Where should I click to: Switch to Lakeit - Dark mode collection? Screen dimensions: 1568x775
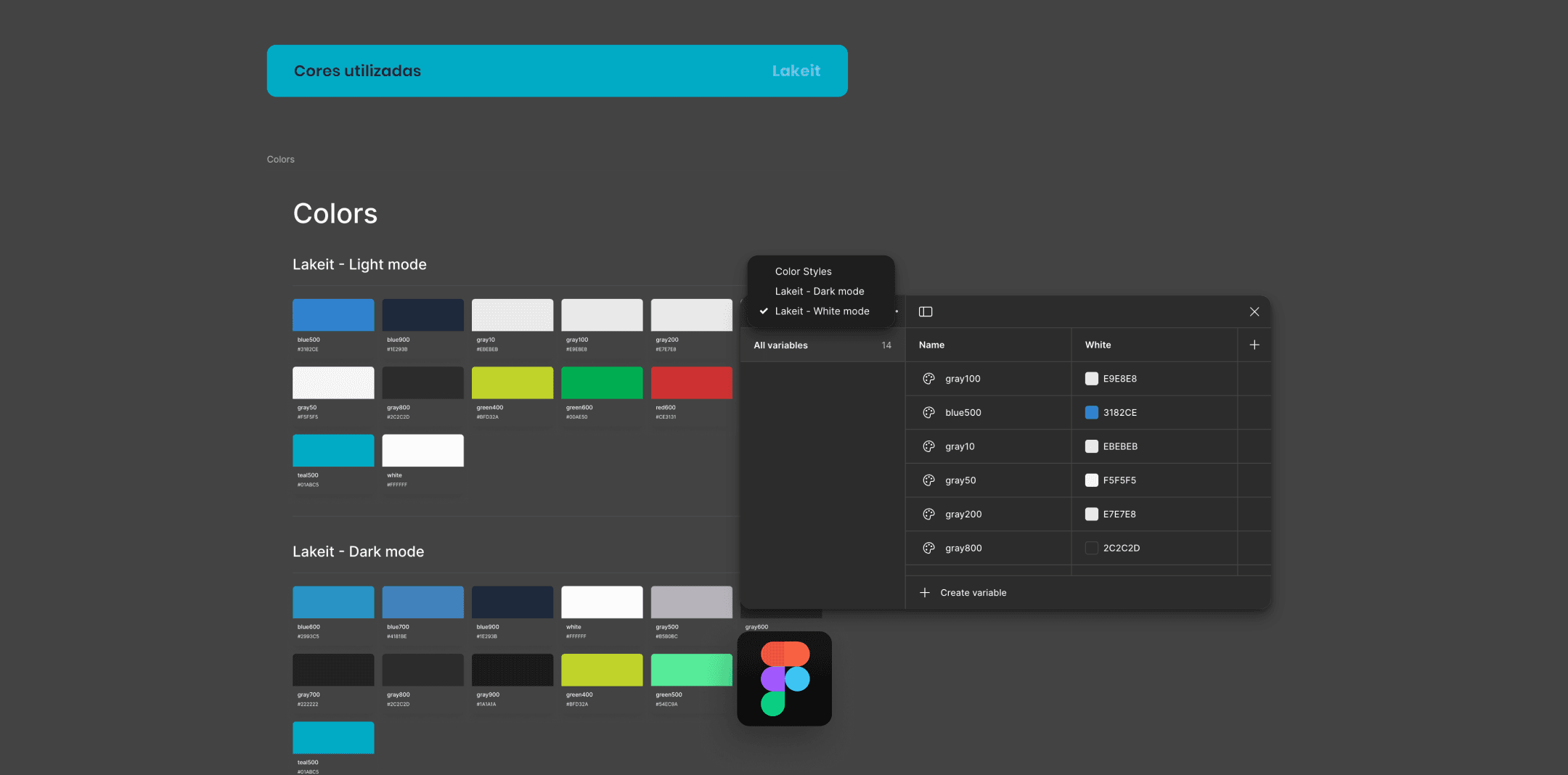pos(820,291)
